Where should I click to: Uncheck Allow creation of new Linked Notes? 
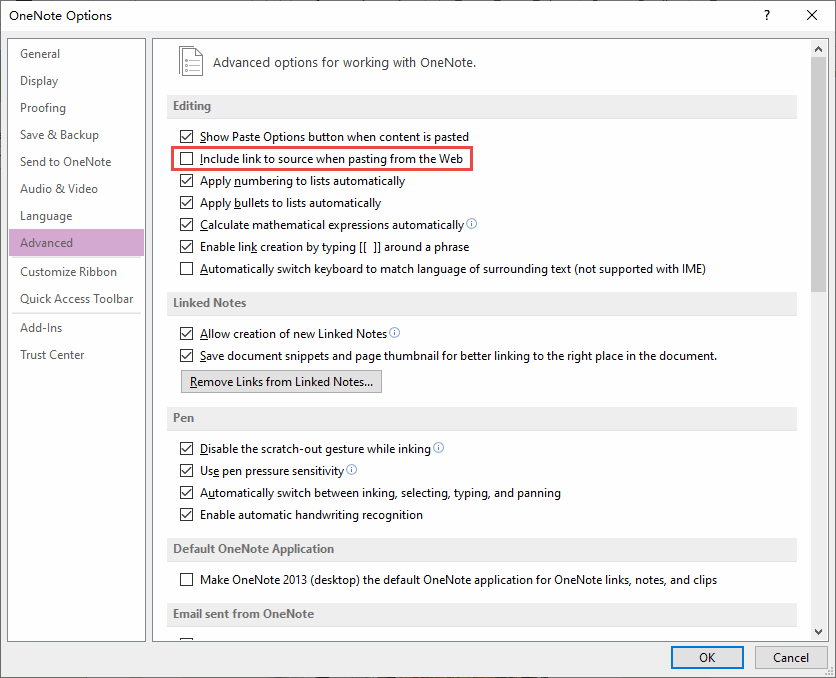coord(186,334)
